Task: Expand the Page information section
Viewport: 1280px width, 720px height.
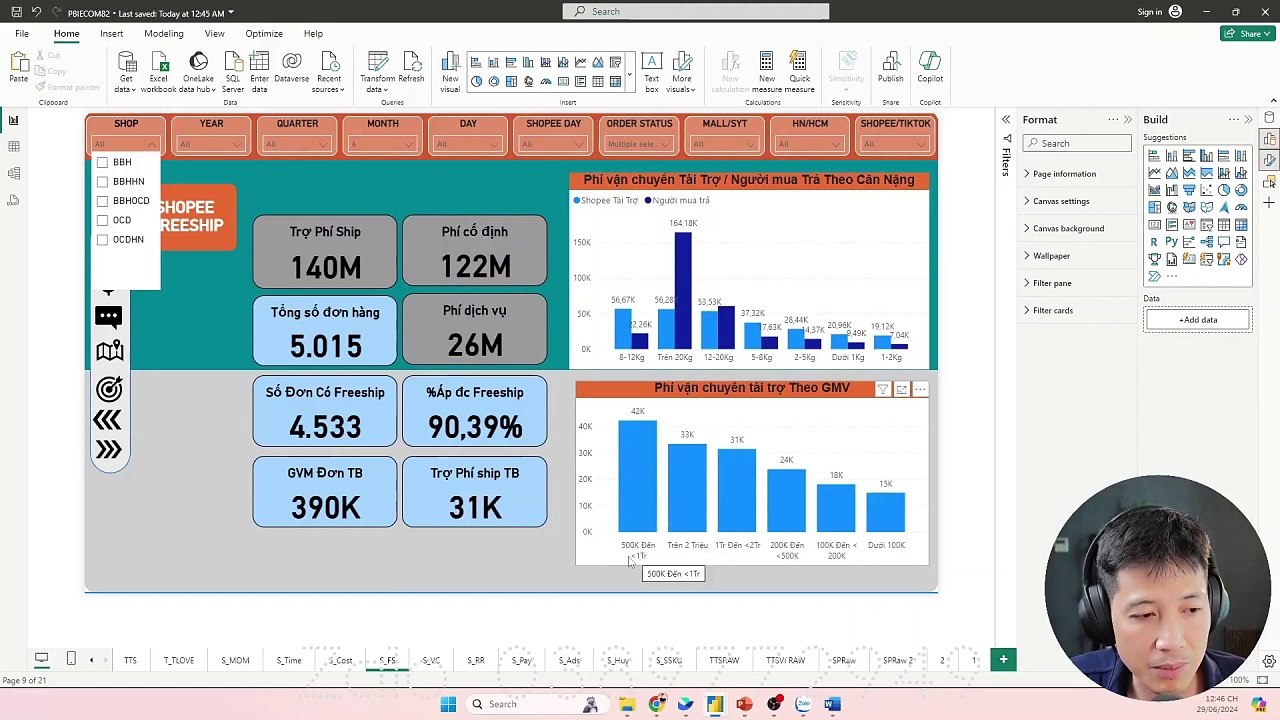Action: pyautogui.click(x=1065, y=174)
